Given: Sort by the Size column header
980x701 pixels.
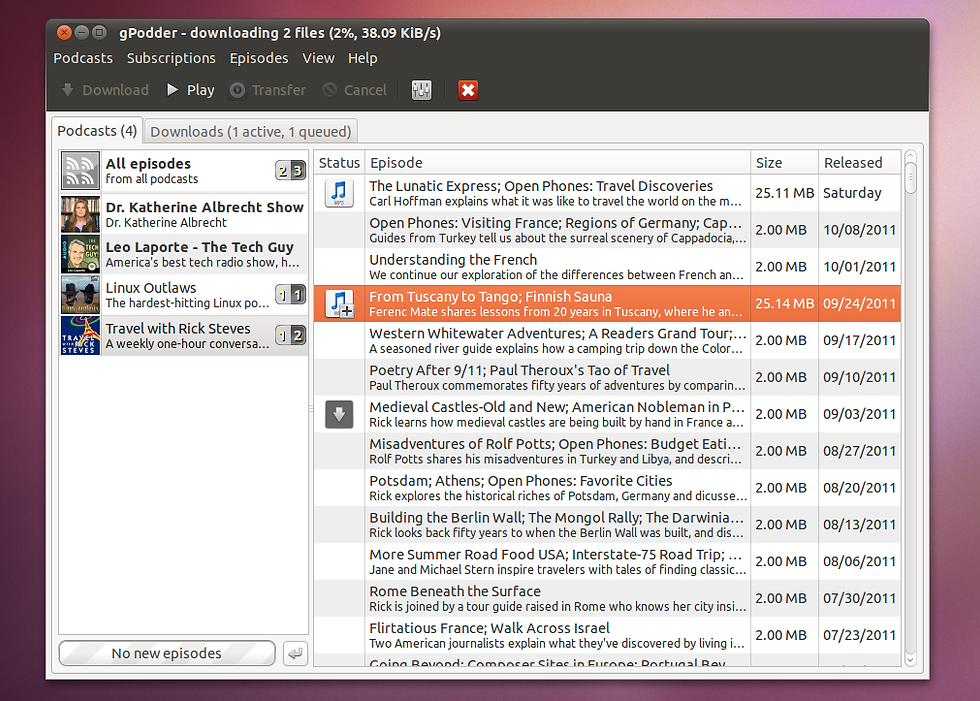Looking at the screenshot, I should [784, 163].
